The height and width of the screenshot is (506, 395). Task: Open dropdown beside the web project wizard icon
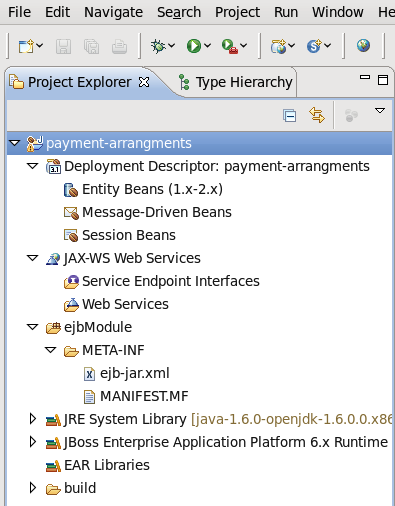[292, 45]
